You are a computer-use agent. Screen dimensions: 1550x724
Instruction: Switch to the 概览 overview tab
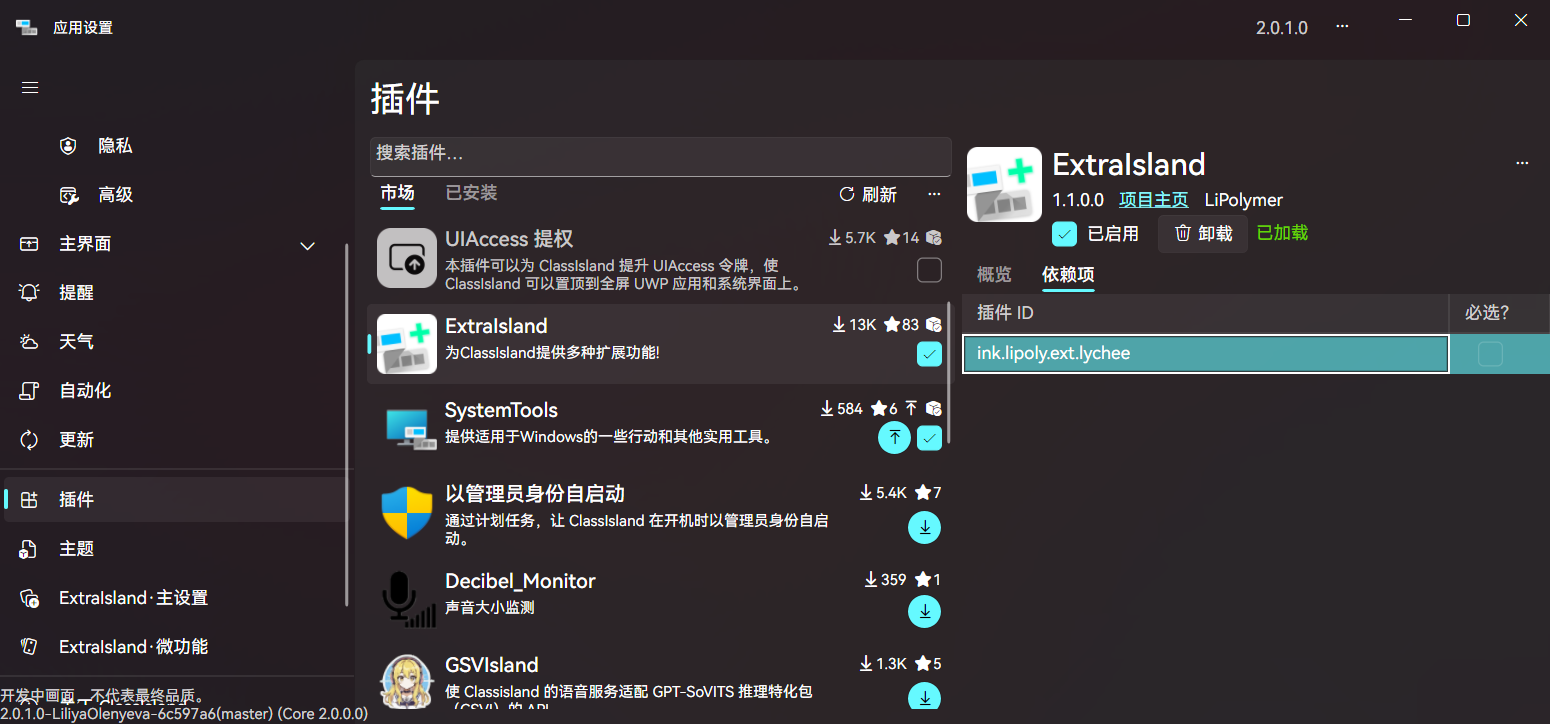(x=994, y=274)
